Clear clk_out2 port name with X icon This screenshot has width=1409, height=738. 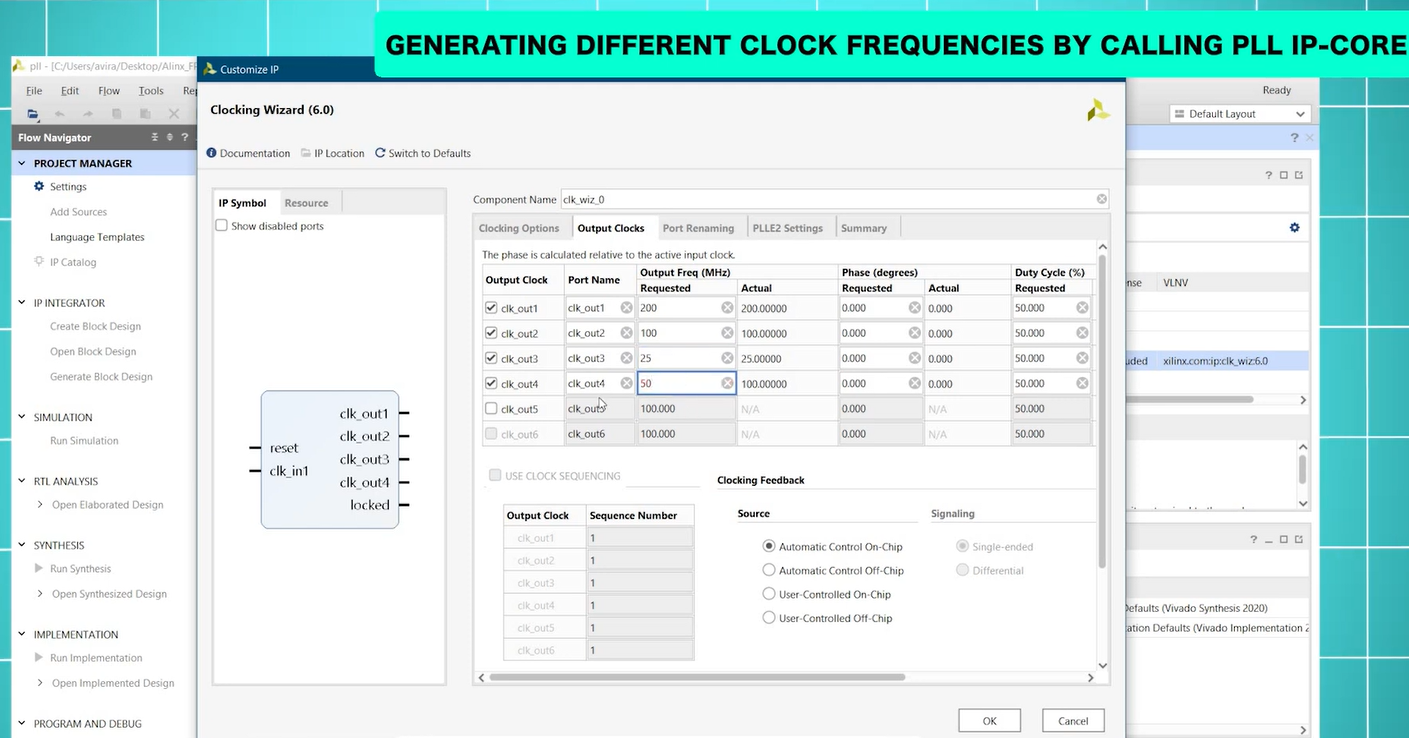click(626, 333)
